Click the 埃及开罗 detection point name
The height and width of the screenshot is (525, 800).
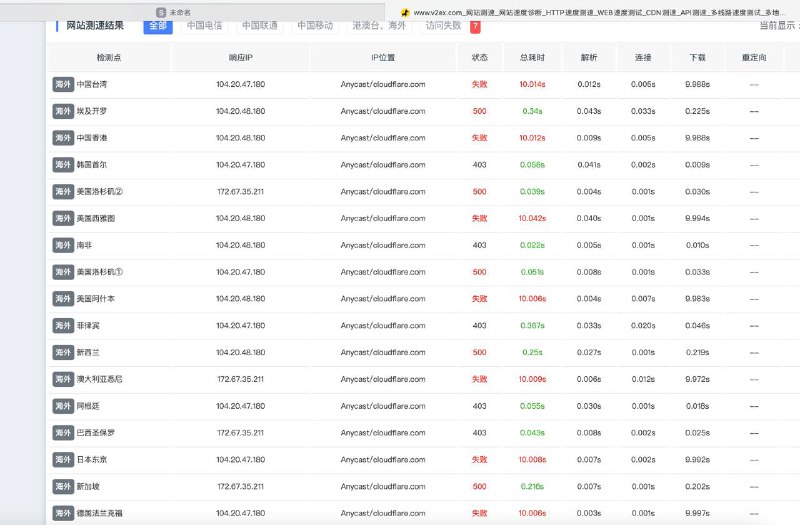92,111
